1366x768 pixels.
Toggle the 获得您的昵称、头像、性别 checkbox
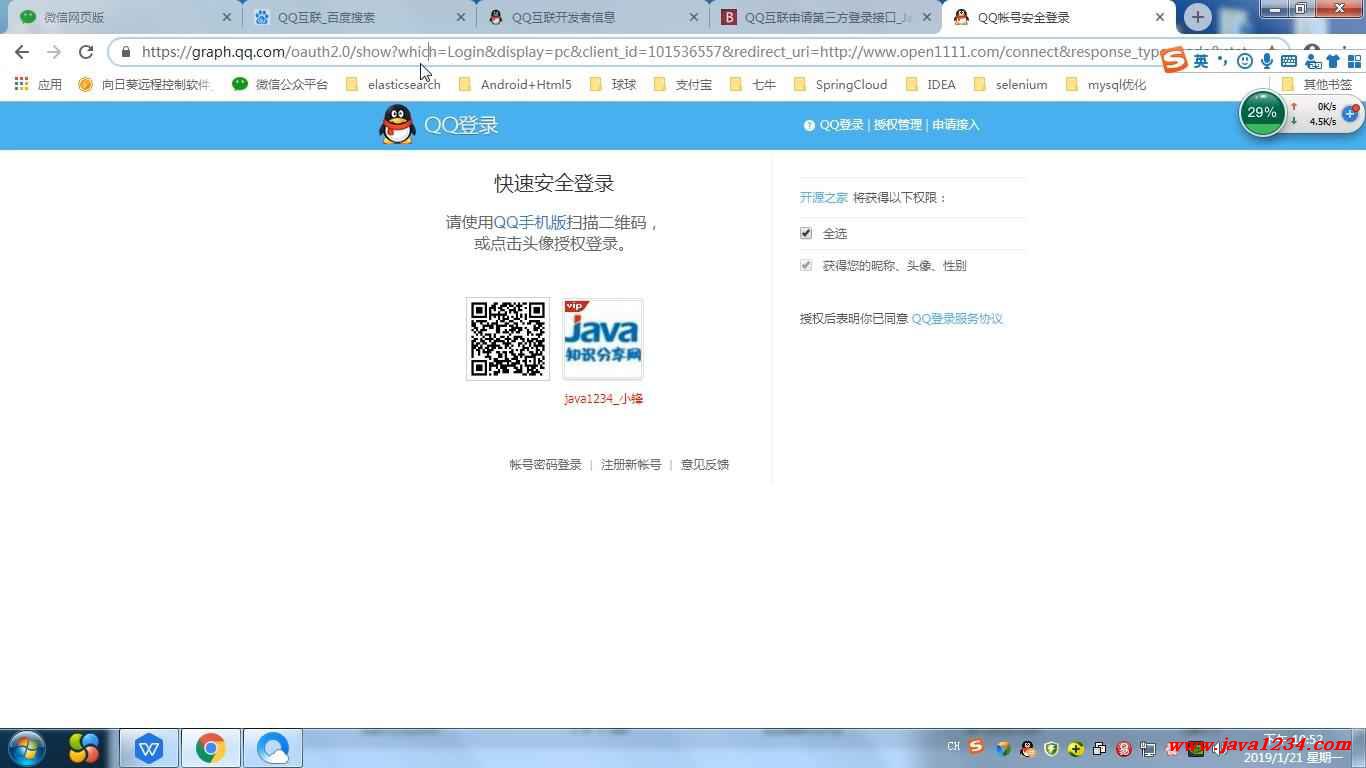coord(806,265)
